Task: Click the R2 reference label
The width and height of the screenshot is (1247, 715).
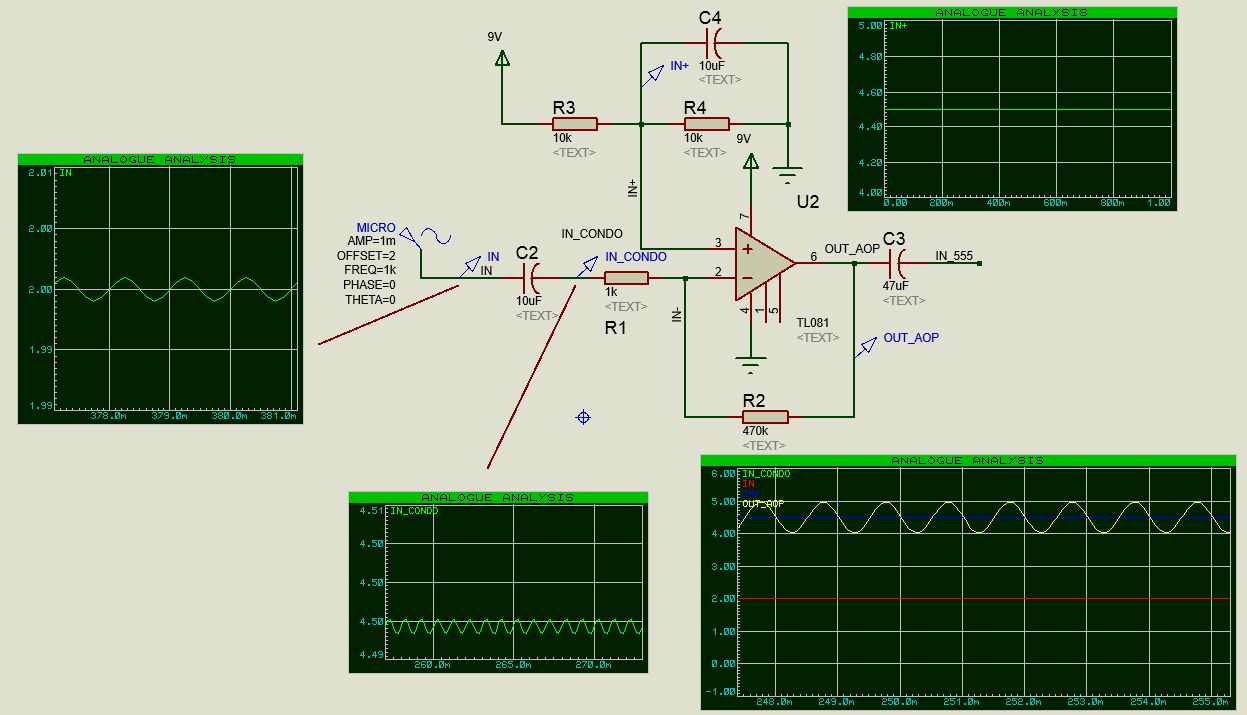Action: pos(754,401)
